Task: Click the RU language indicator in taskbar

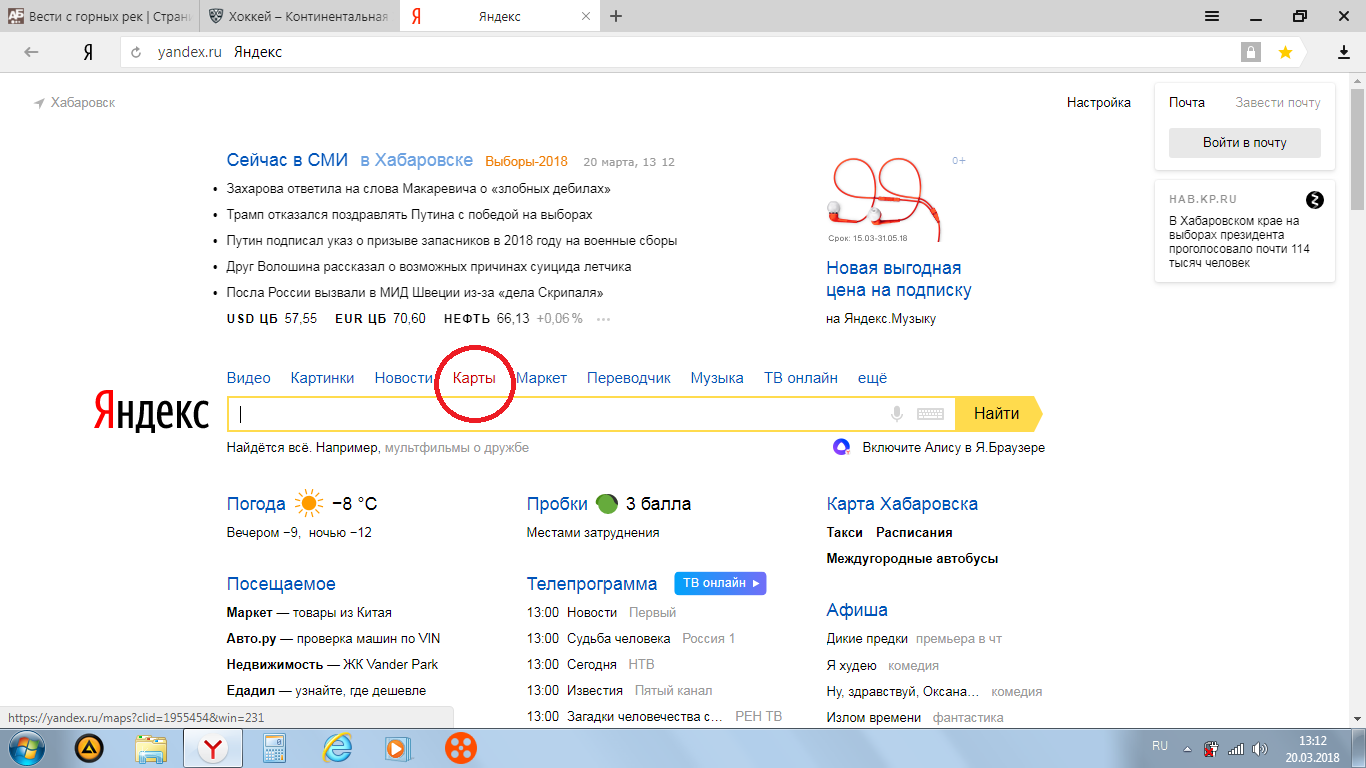Action: point(1160,746)
